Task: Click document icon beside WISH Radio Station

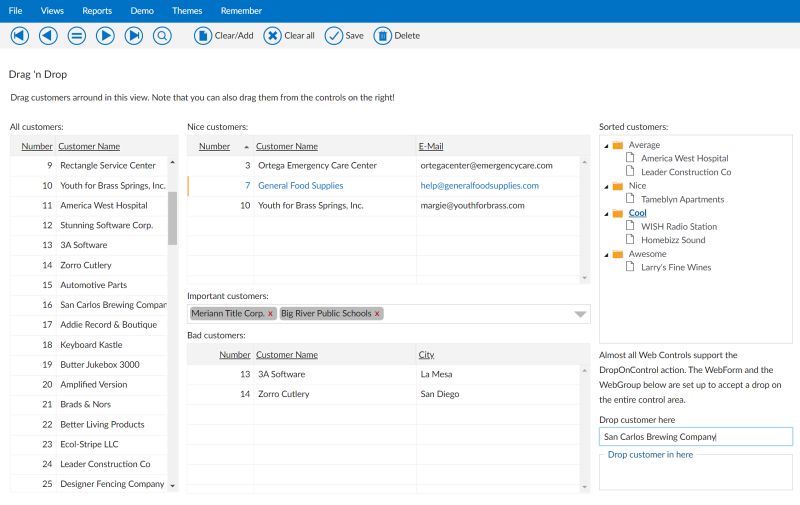Action: click(x=630, y=225)
